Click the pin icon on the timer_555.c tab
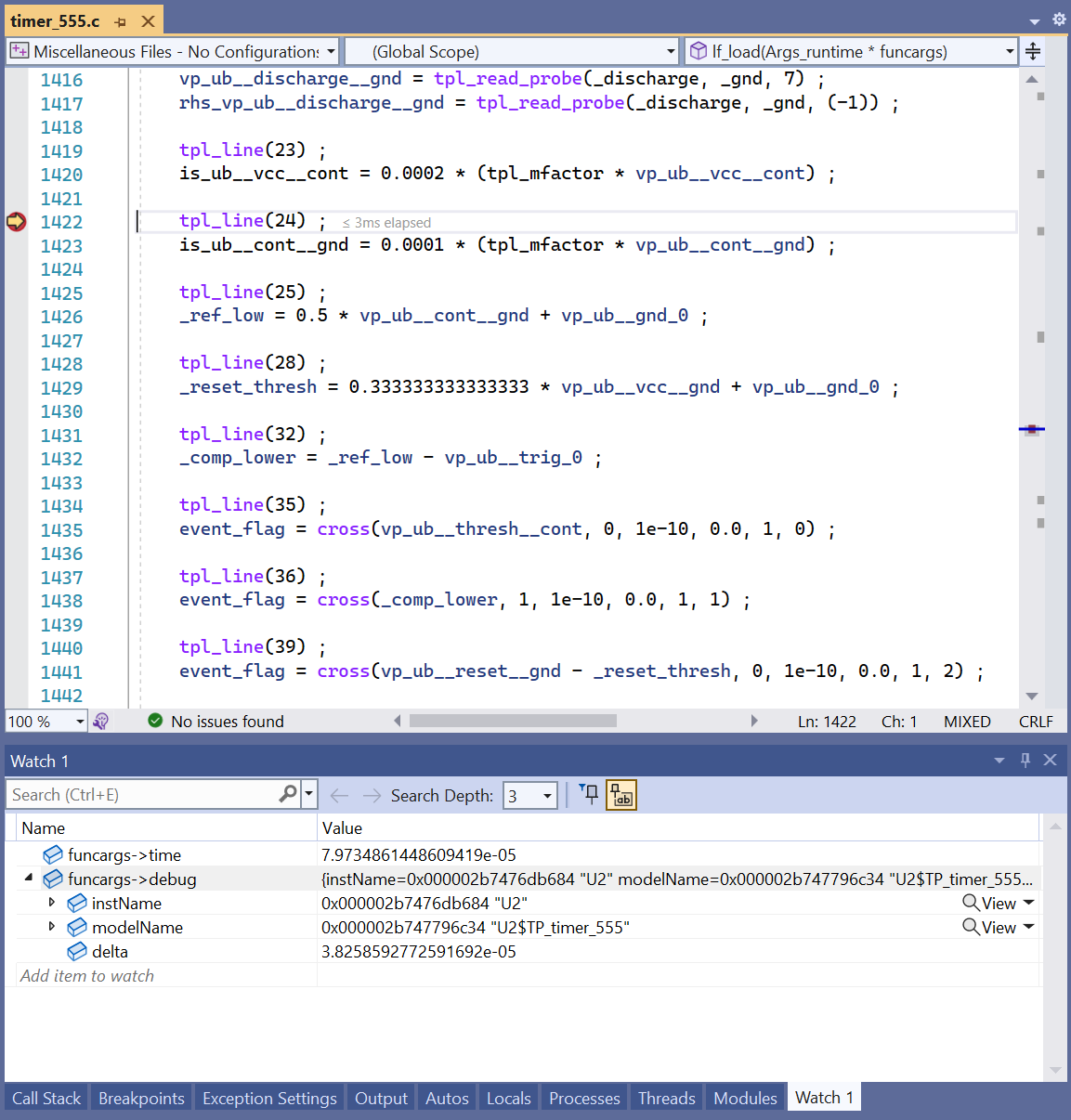Viewport: 1071px width, 1120px height. pyautogui.click(x=119, y=20)
